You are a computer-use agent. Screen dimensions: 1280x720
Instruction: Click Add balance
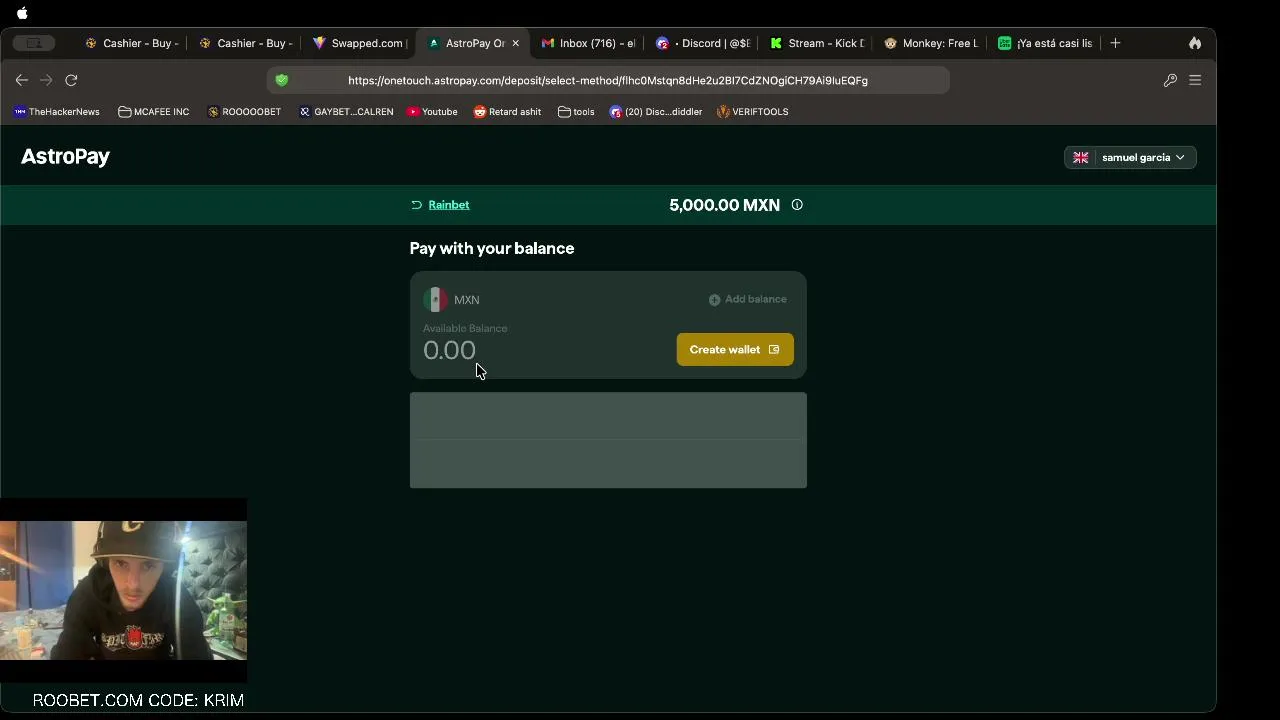(x=747, y=299)
